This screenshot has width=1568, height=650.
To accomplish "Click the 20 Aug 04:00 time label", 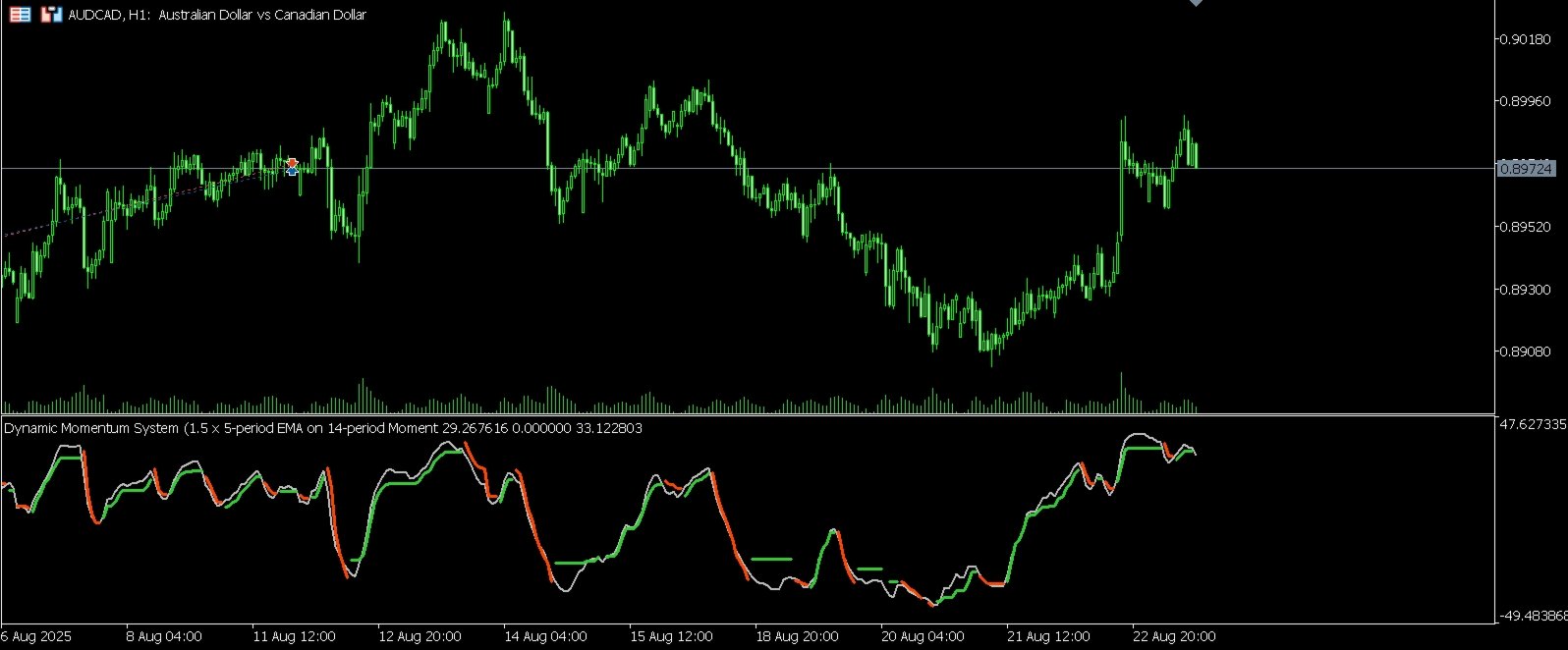I will (x=923, y=636).
